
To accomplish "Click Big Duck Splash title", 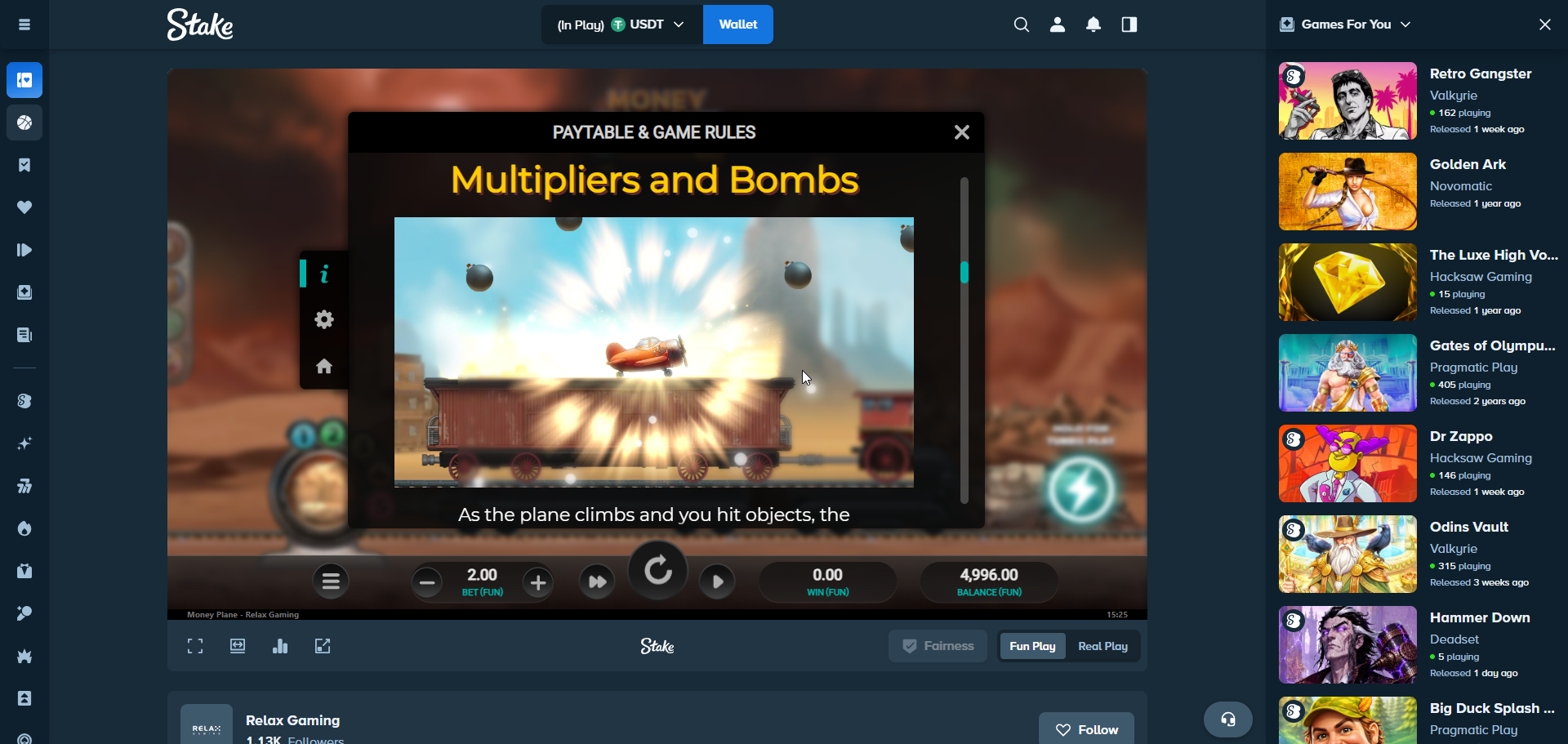I will pos(1492,708).
